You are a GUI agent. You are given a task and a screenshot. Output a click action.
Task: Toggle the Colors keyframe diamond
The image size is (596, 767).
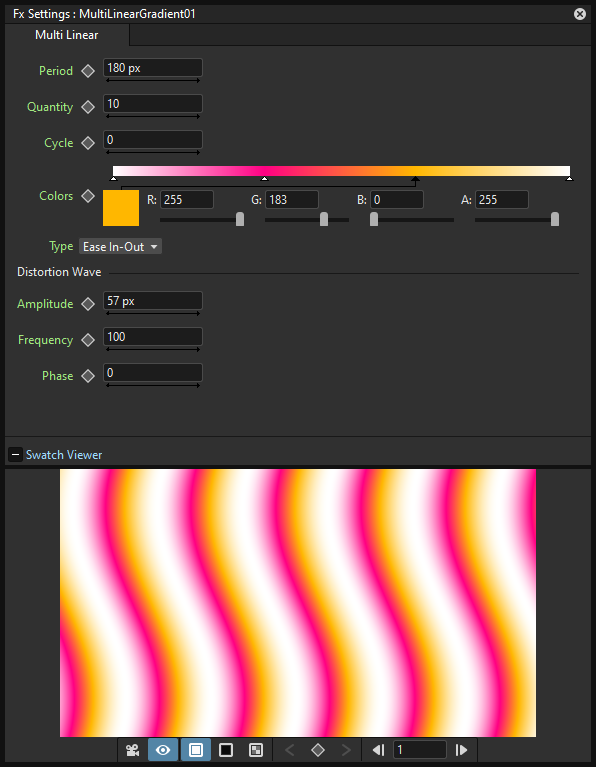click(x=88, y=196)
